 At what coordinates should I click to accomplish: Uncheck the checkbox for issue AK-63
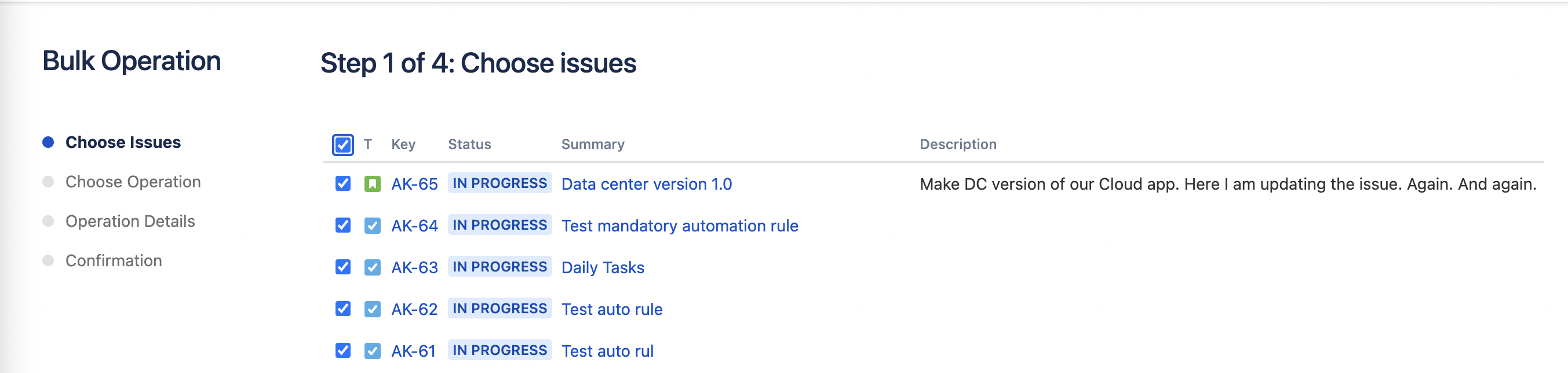(342, 267)
